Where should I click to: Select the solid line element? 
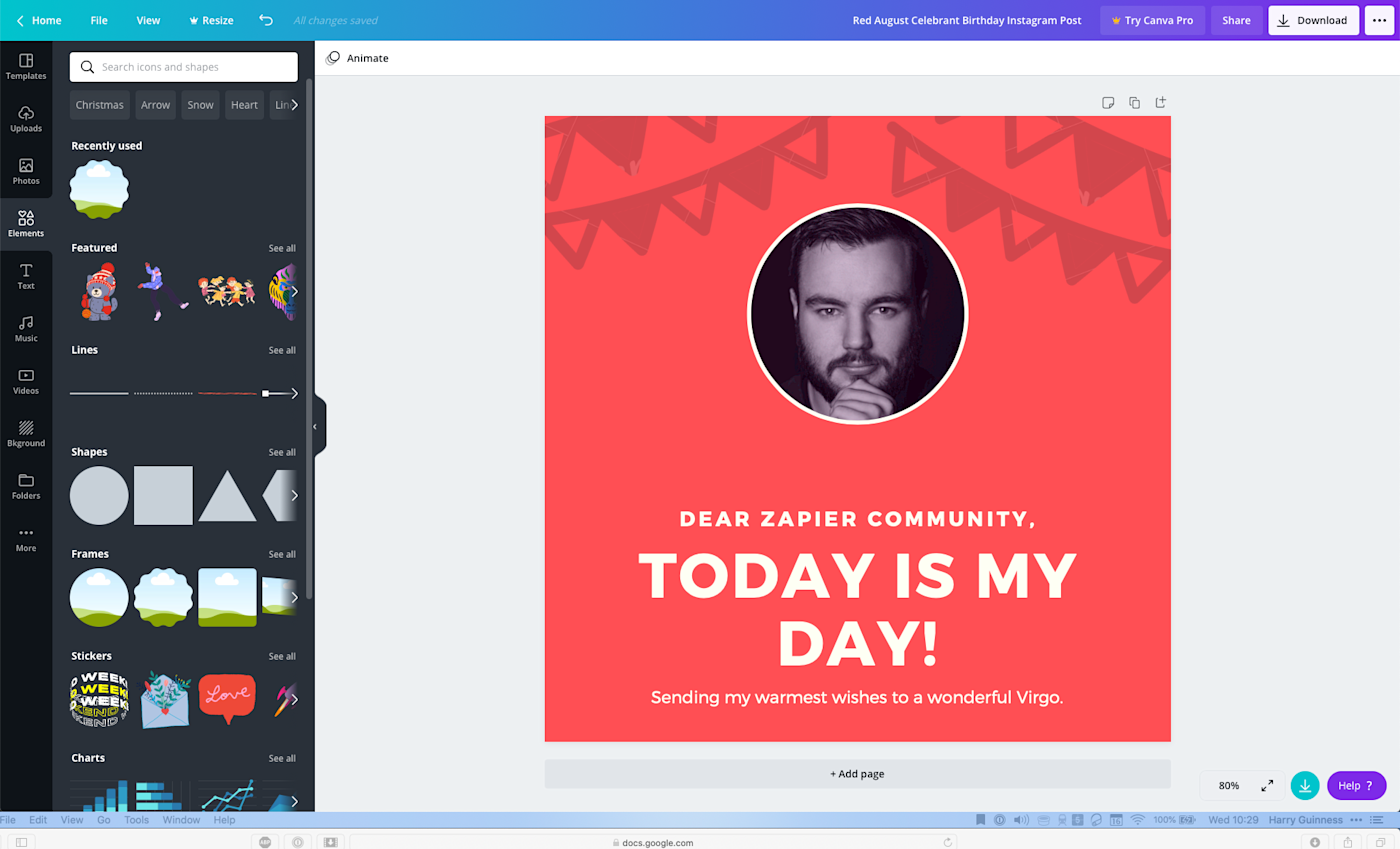tap(99, 393)
